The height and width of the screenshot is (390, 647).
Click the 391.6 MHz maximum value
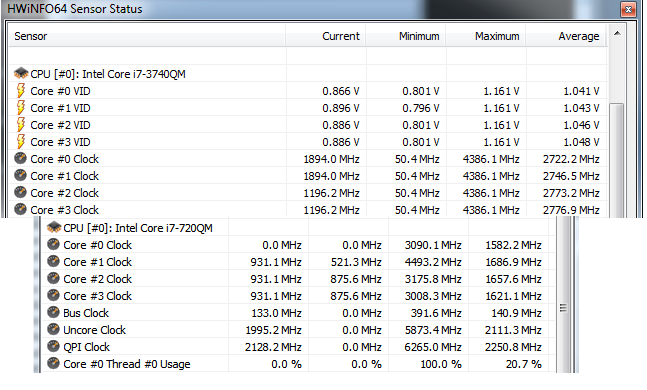coord(436,313)
